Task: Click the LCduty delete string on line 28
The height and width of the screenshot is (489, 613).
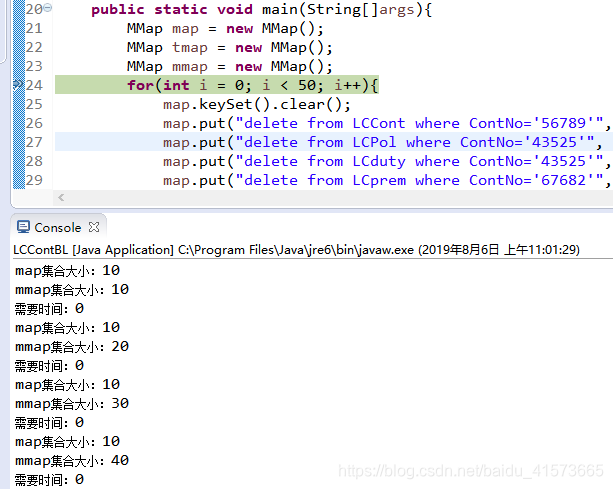Action: coord(419,161)
